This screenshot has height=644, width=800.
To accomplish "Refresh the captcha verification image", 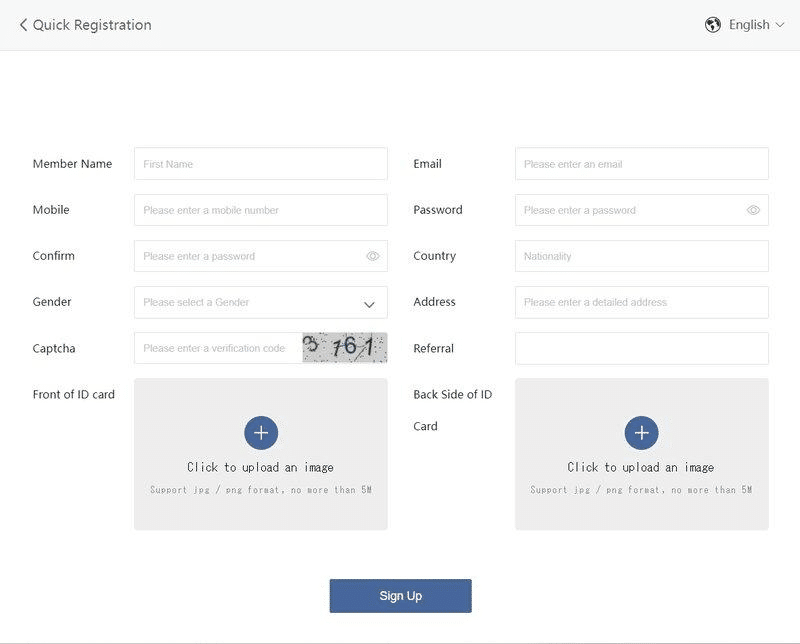I will [x=344, y=348].
